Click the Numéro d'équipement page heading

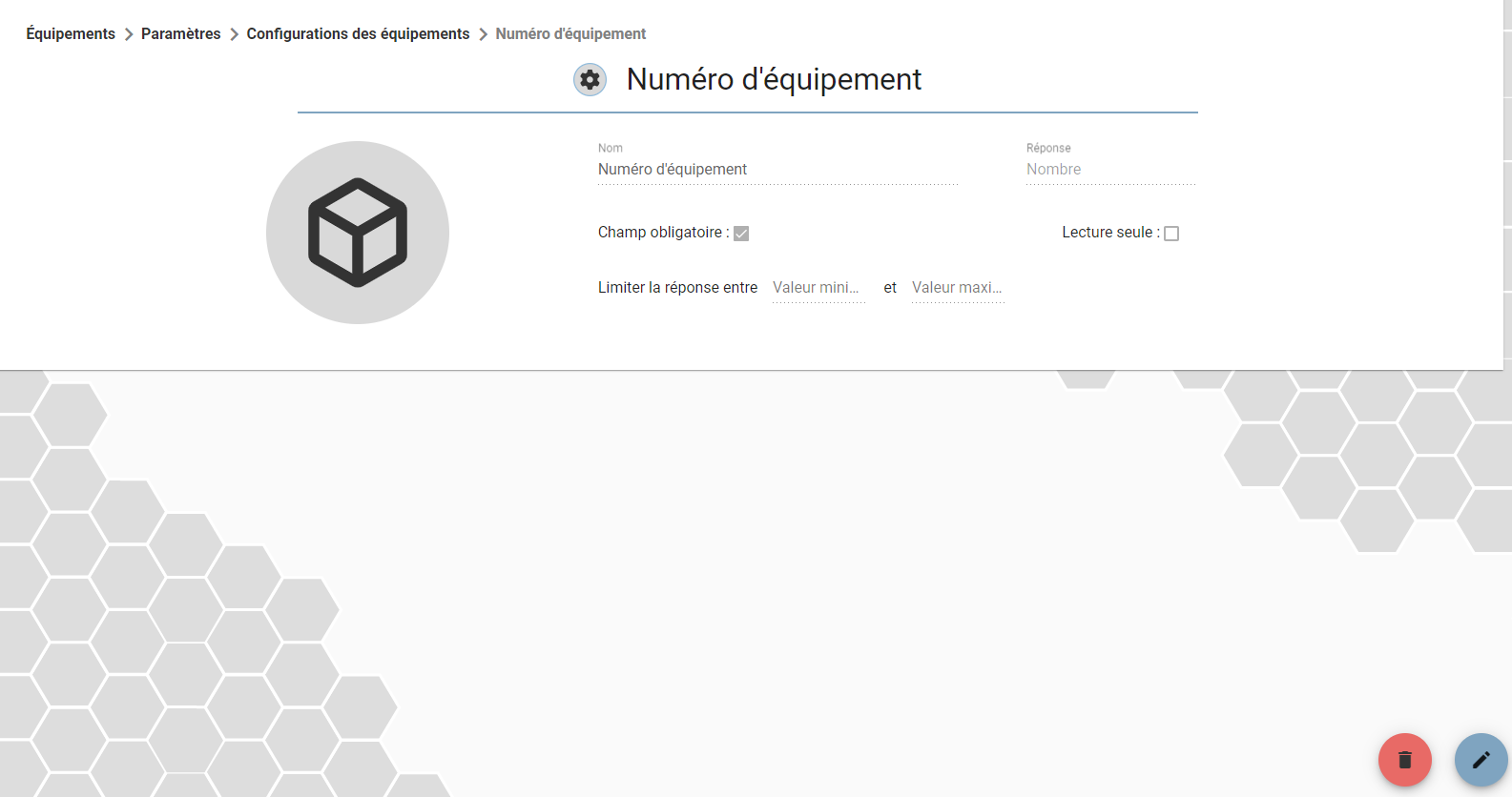point(774,79)
